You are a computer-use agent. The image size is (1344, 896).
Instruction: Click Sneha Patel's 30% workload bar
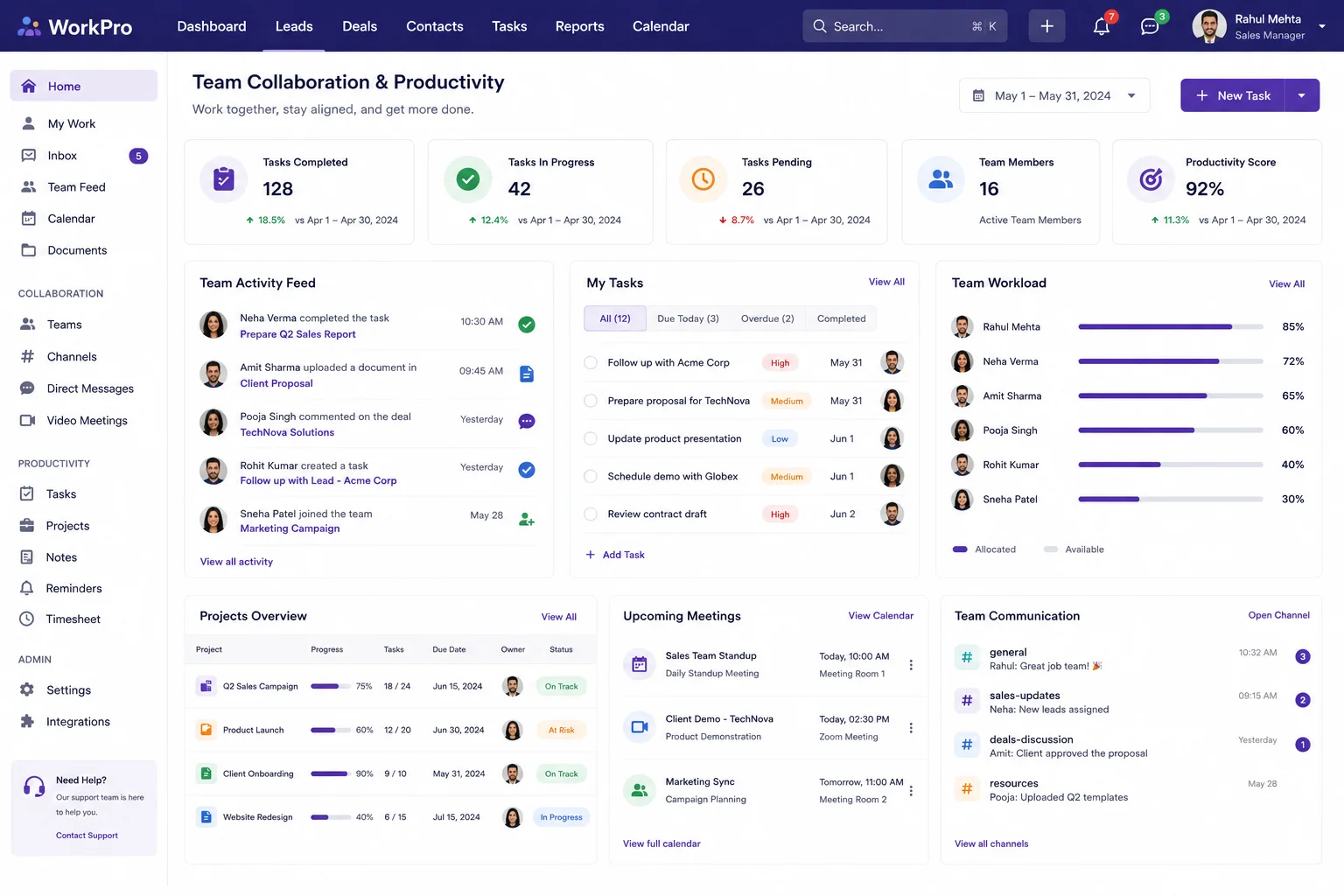point(1171,499)
